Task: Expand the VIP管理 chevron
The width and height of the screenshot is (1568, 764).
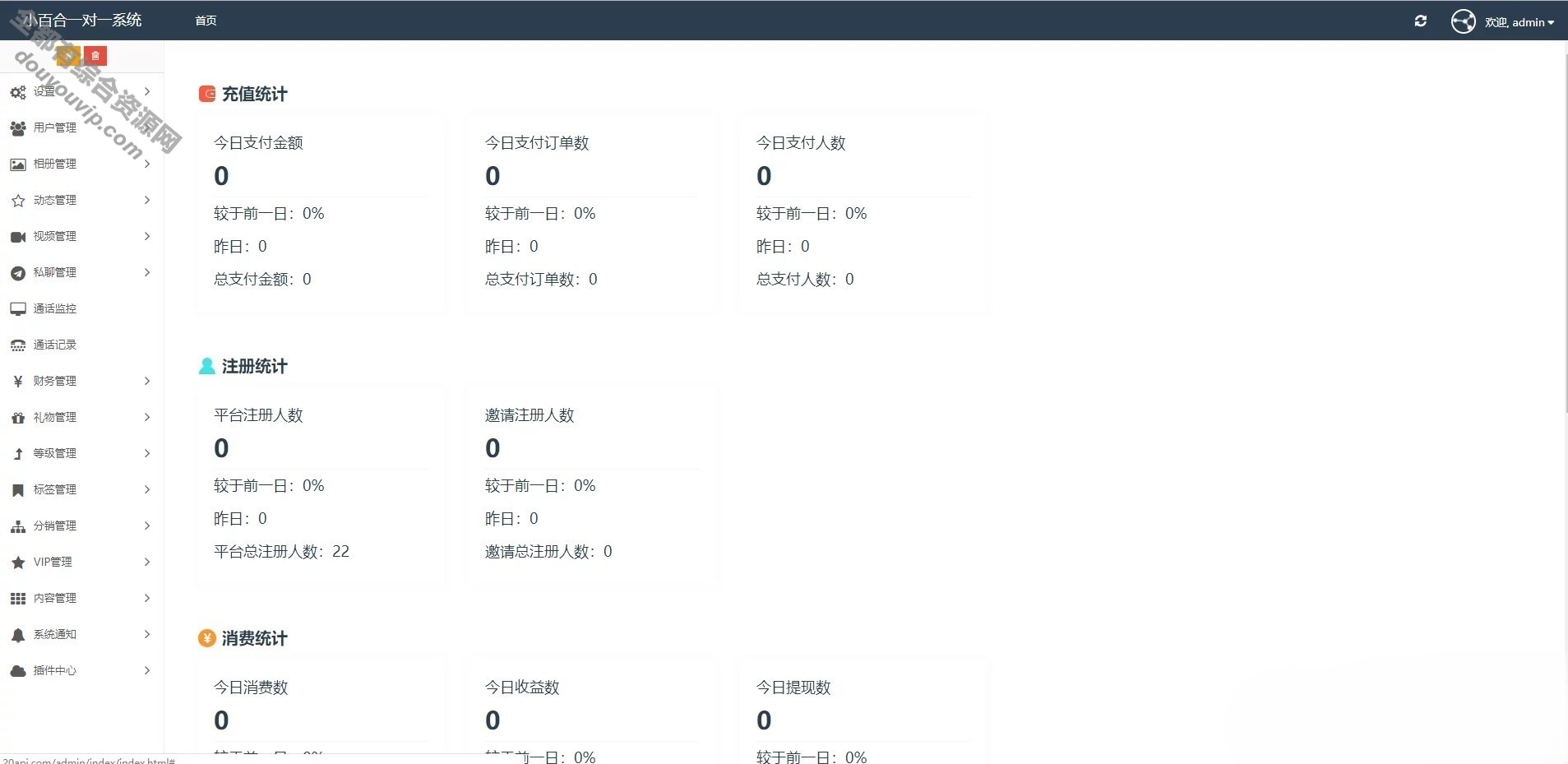Action: (x=147, y=562)
